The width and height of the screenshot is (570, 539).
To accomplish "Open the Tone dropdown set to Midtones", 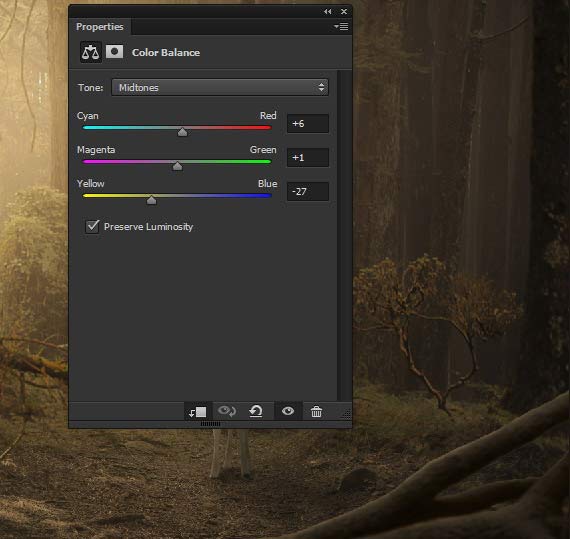I will 220,88.
